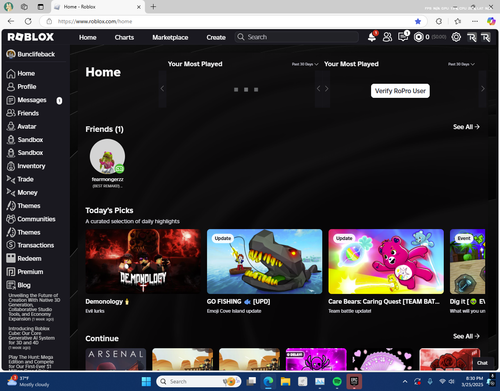Open the Marketplace tab in top navigation
Image resolution: width=500 pixels, height=391 pixels.
point(170,37)
